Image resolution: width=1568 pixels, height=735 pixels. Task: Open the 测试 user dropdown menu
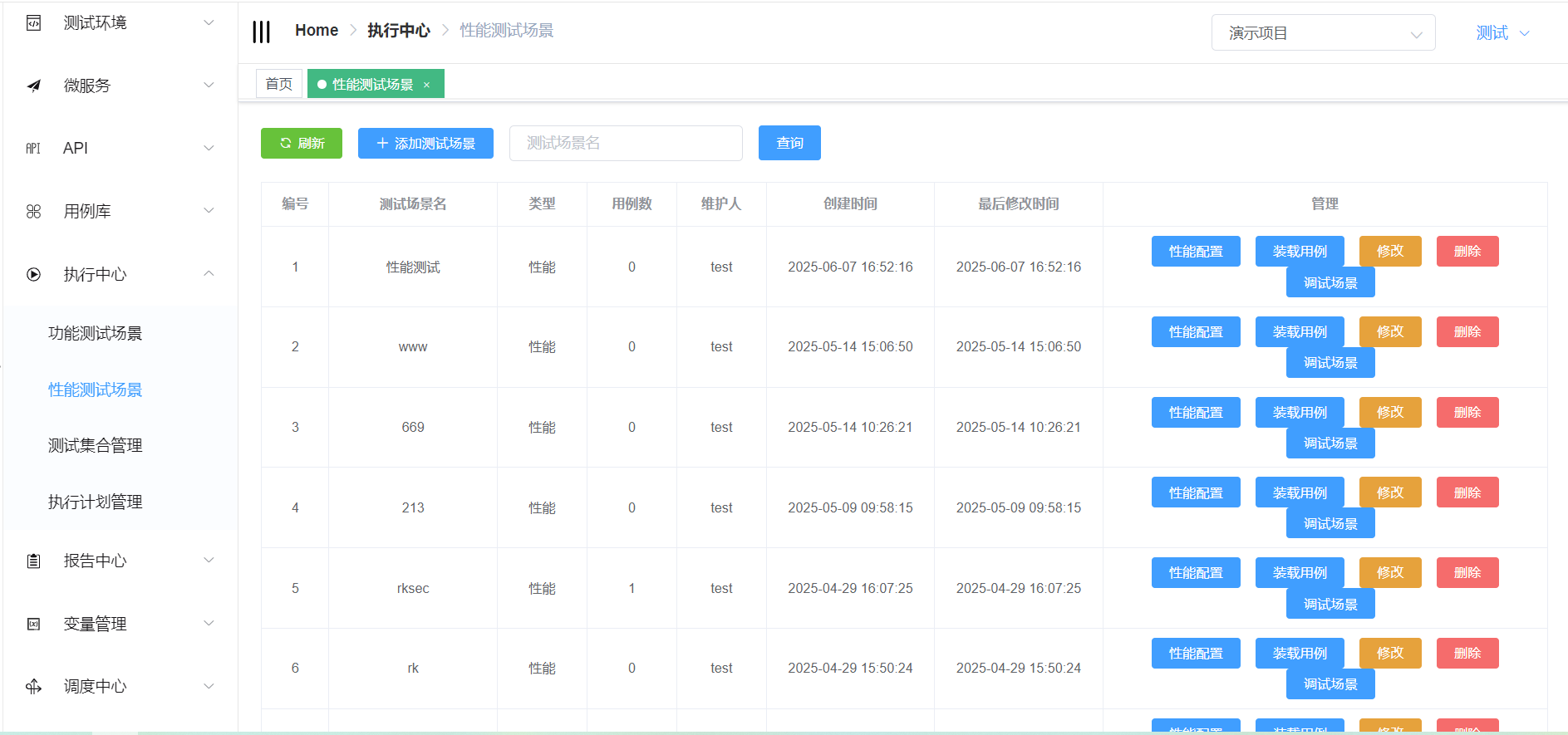1502,33
